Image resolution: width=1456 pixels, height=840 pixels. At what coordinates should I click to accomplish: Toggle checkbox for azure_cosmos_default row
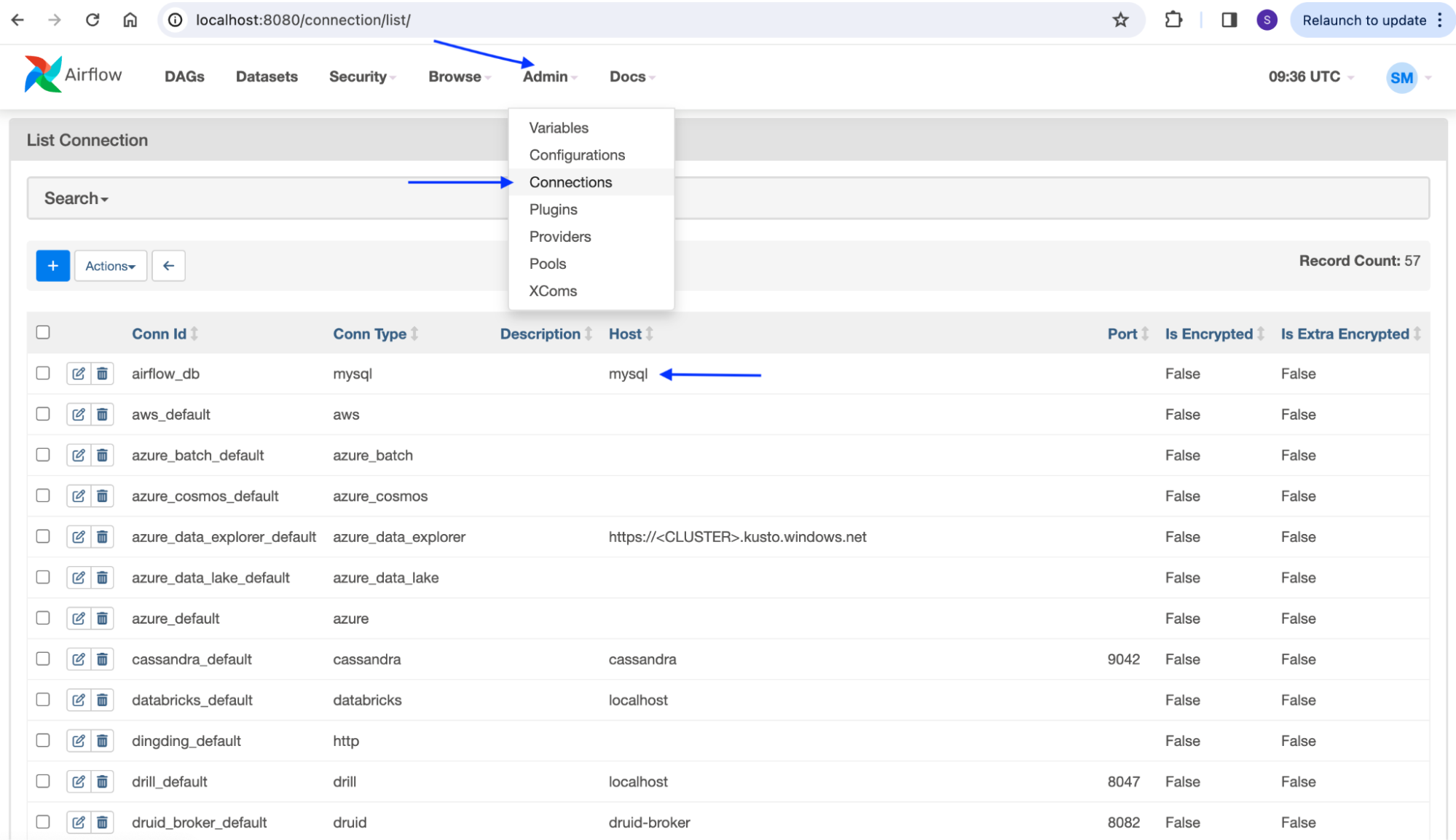point(44,495)
